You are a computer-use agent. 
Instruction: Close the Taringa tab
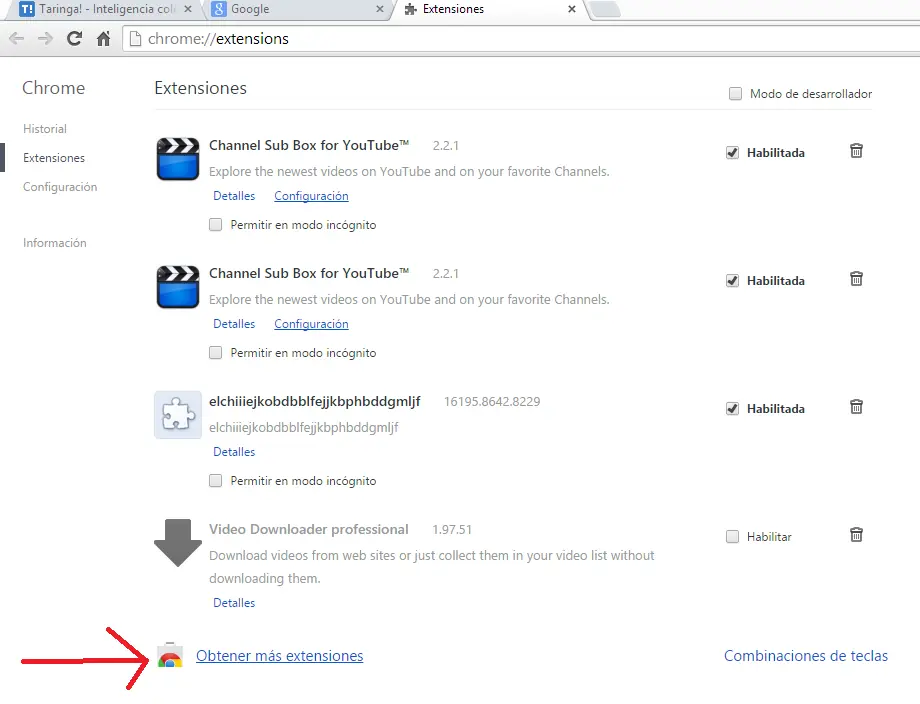pos(188,9)
